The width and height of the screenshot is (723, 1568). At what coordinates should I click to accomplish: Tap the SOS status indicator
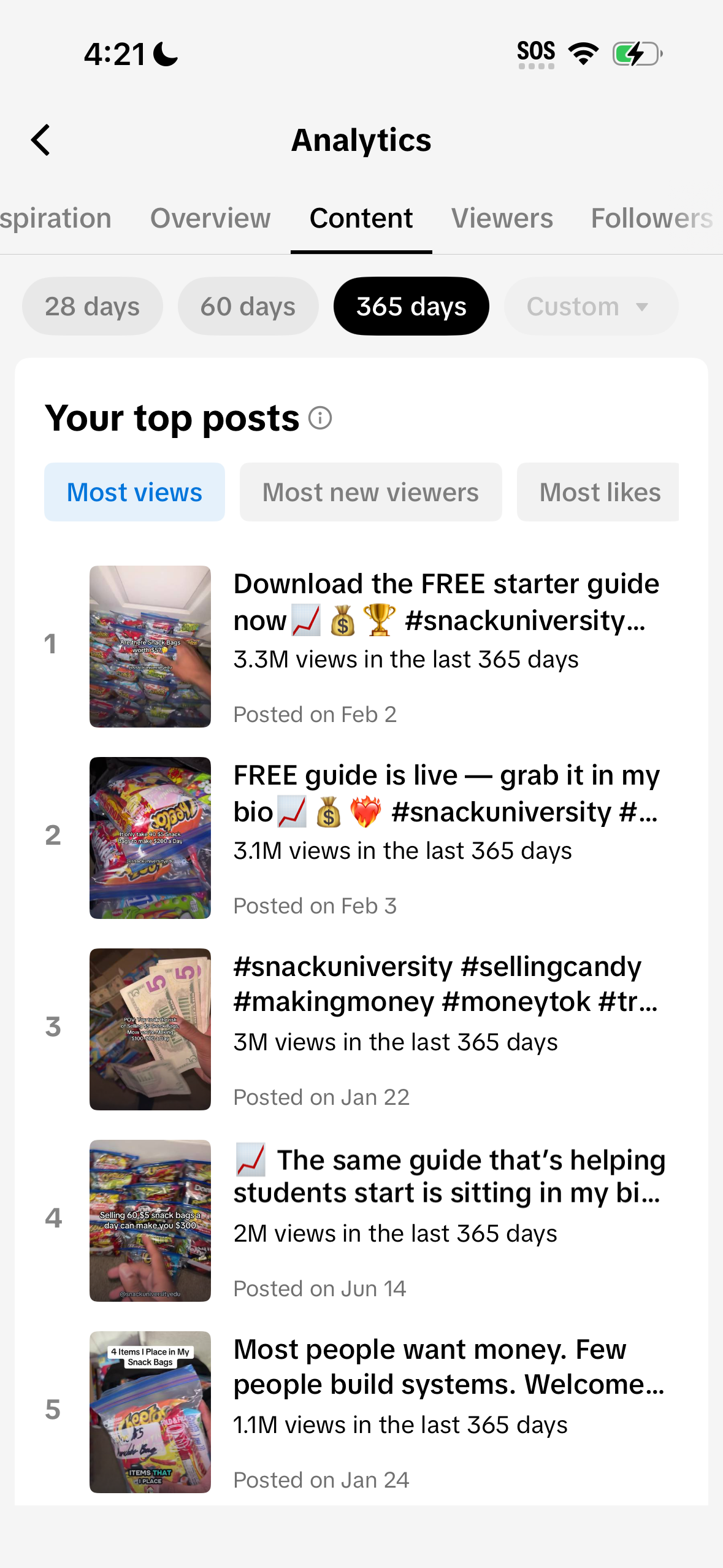click(x=536, y=55)
